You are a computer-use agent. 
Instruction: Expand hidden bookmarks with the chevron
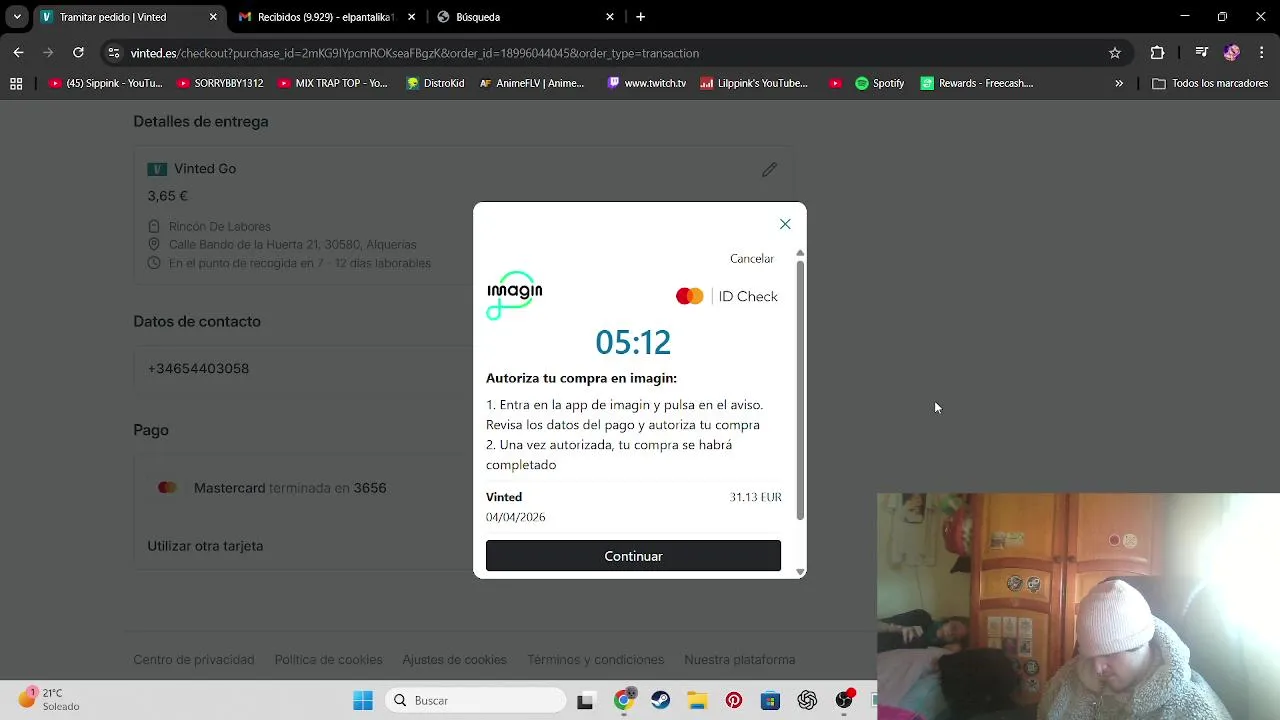[x=1119, y=84]
